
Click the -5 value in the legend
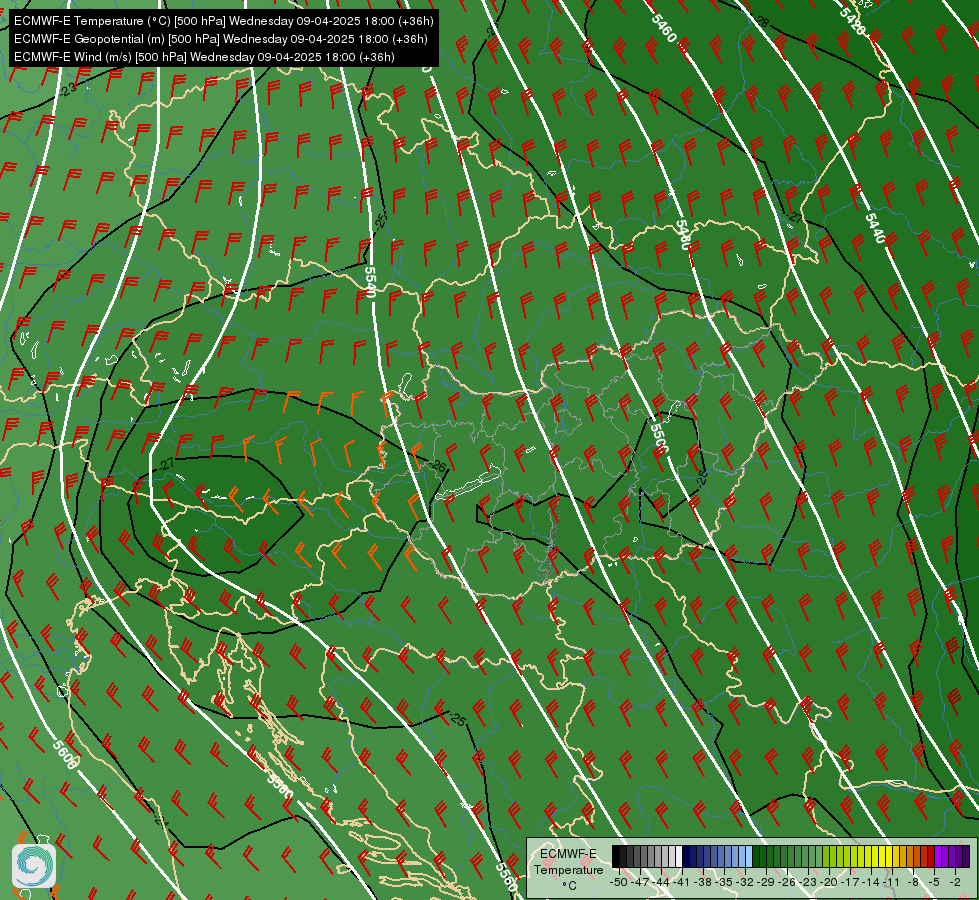point(933,882)
